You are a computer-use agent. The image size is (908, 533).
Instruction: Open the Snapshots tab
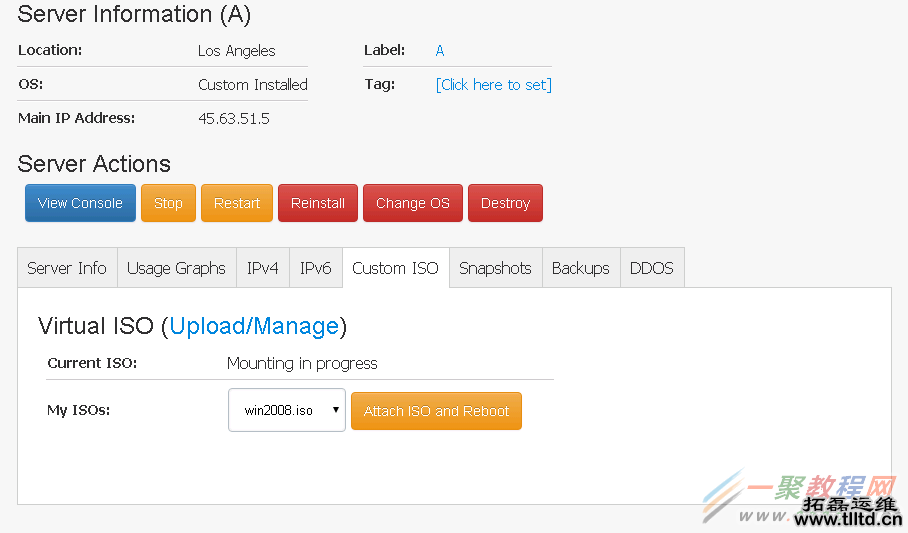pyautogui.click(x=495, y=268)
